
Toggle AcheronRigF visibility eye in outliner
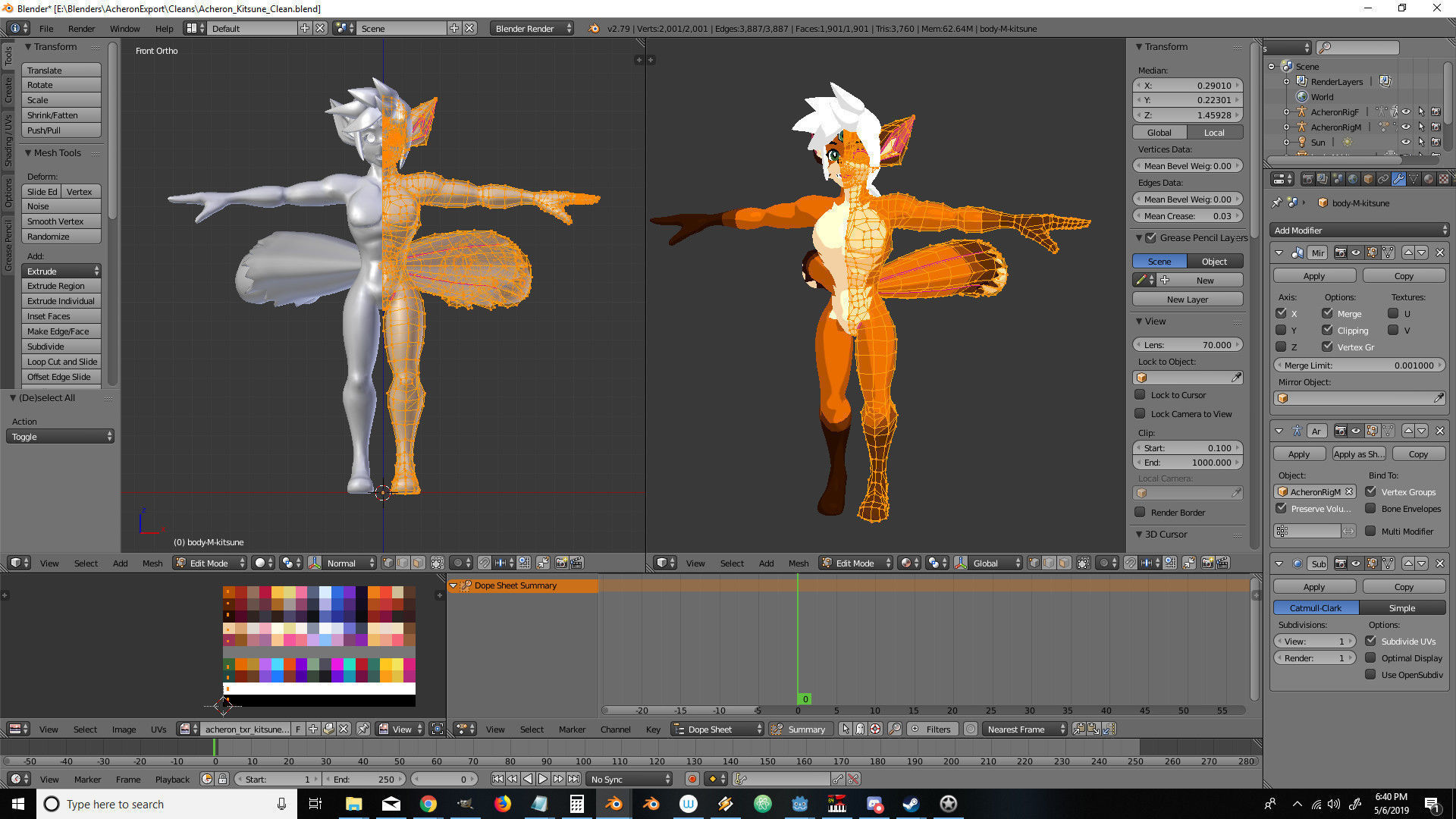point(1405,111)
